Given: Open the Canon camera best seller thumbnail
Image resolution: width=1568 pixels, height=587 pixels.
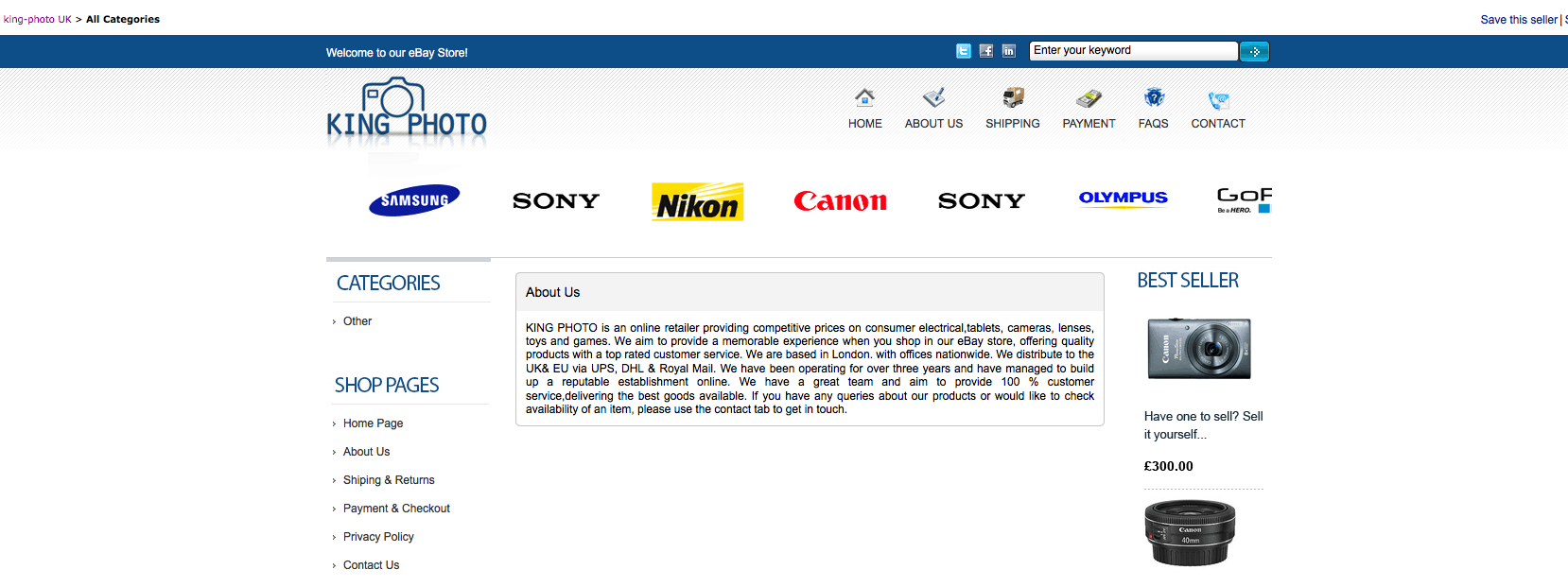Looking at the screenshot, I should pyautogui.click(x=1198, y=349).
